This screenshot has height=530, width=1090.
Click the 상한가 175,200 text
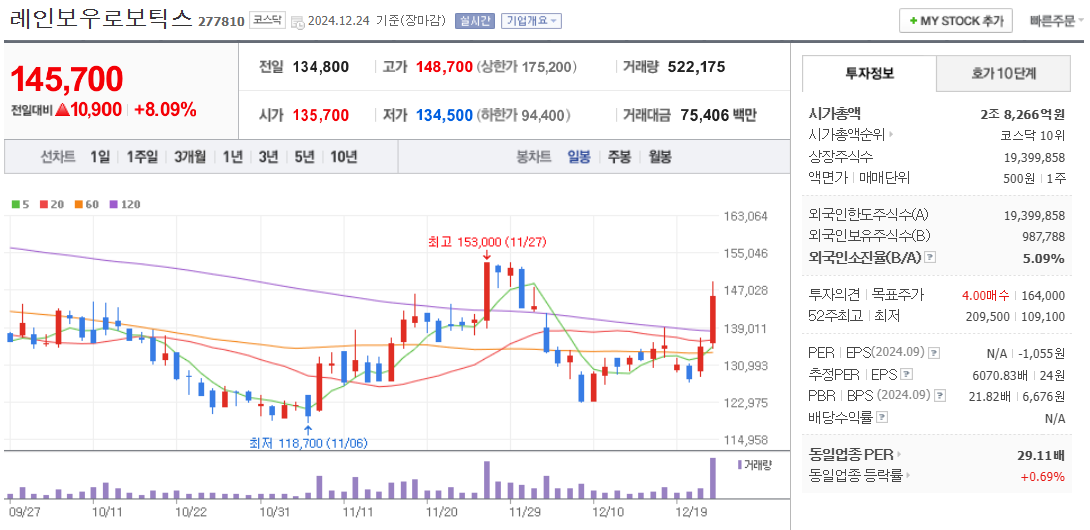point(526,67)
